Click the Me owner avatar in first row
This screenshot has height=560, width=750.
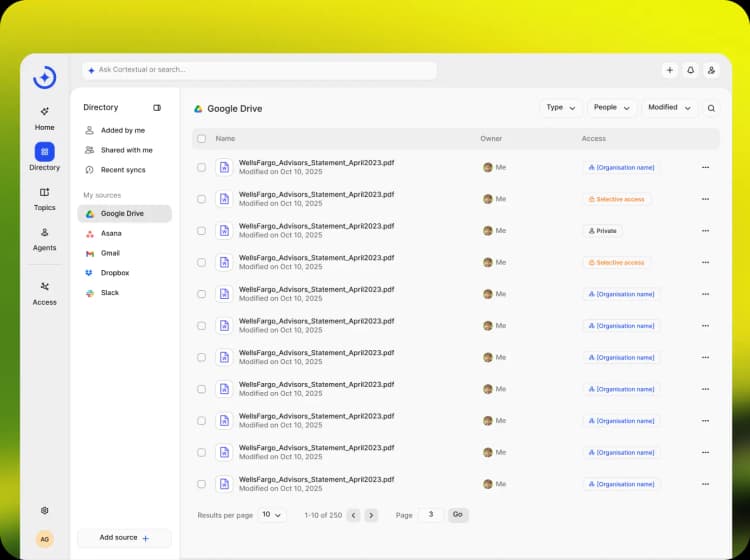pos(488,167)
